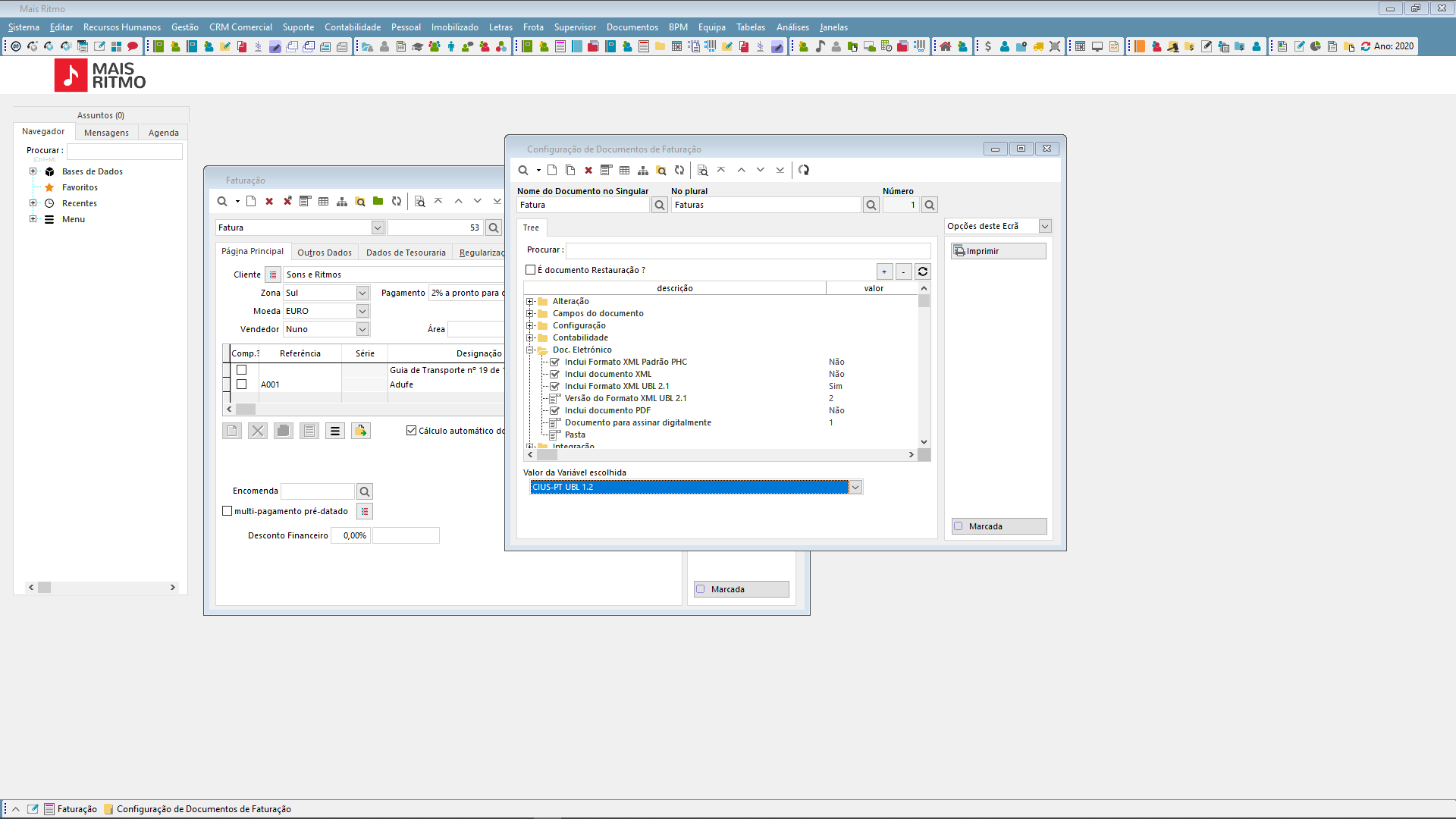Expand the Configuração tree folder

tap(530, 326)
